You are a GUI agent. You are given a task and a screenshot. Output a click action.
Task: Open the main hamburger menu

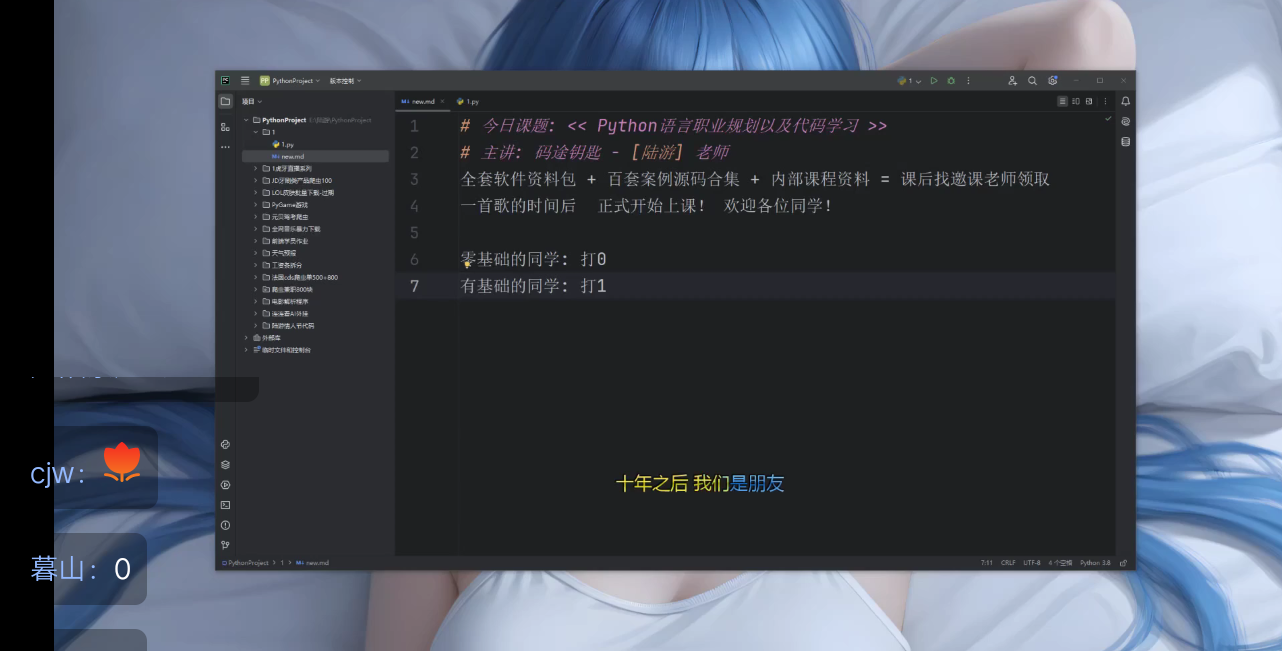pos(245,81)
